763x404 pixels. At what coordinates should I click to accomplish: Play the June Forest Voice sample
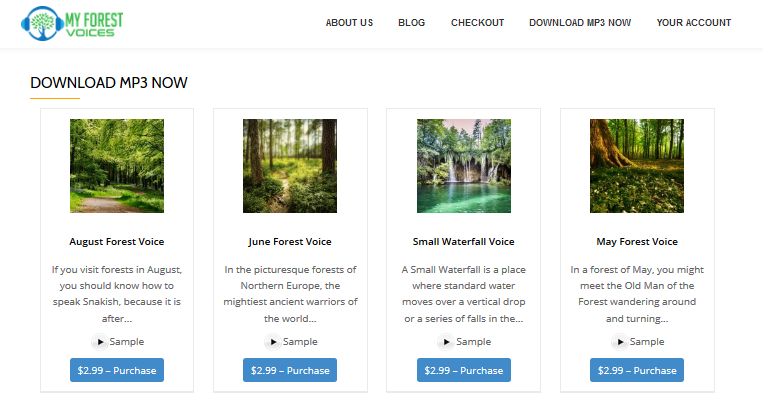[x=273, y=342]
